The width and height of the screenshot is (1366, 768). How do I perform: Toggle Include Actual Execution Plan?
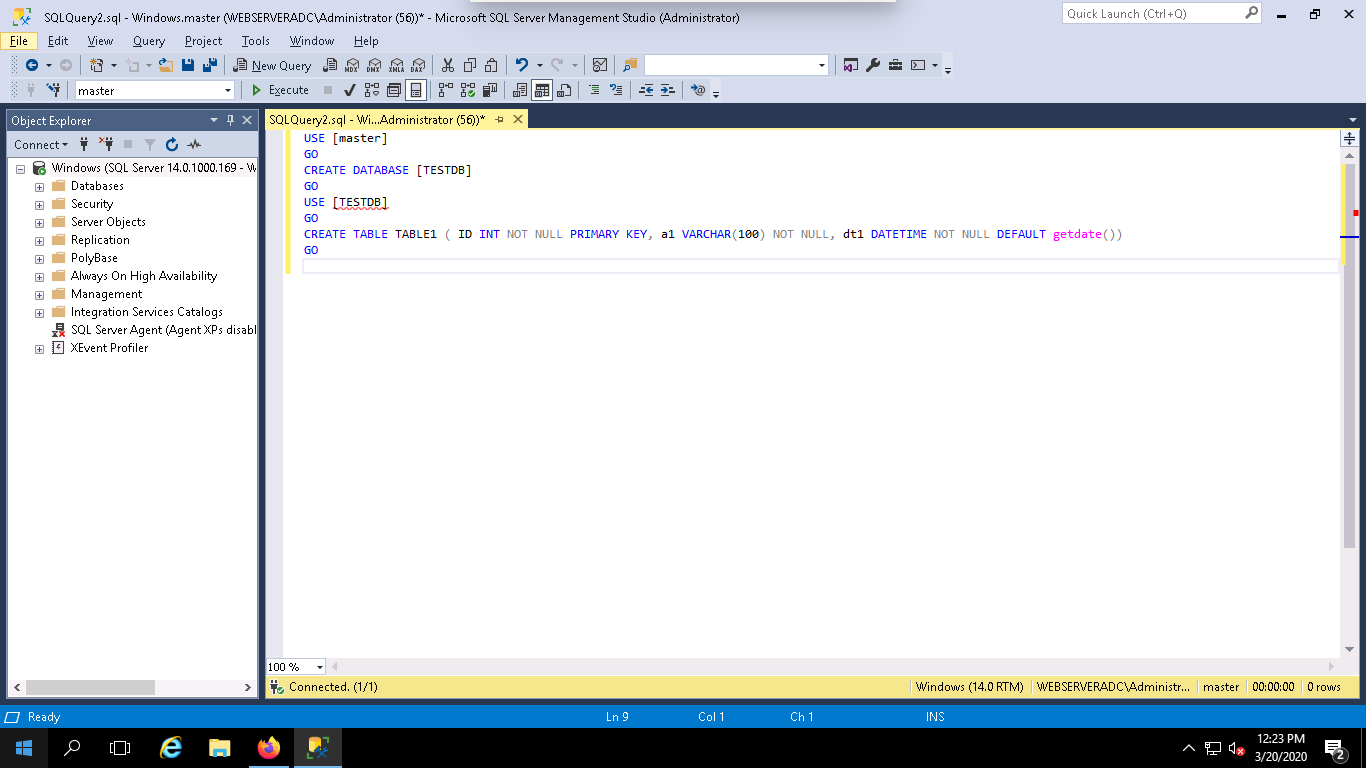click(x=446, y=90)
